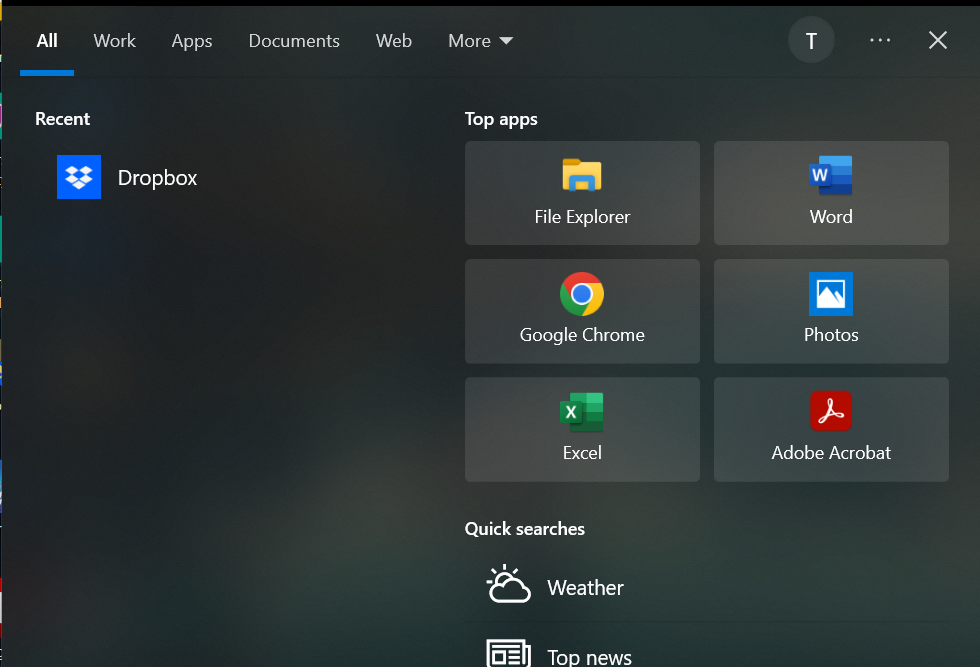Open the three-dot options menu
Screen dimensions: 980x667
[x=880, y=41]
